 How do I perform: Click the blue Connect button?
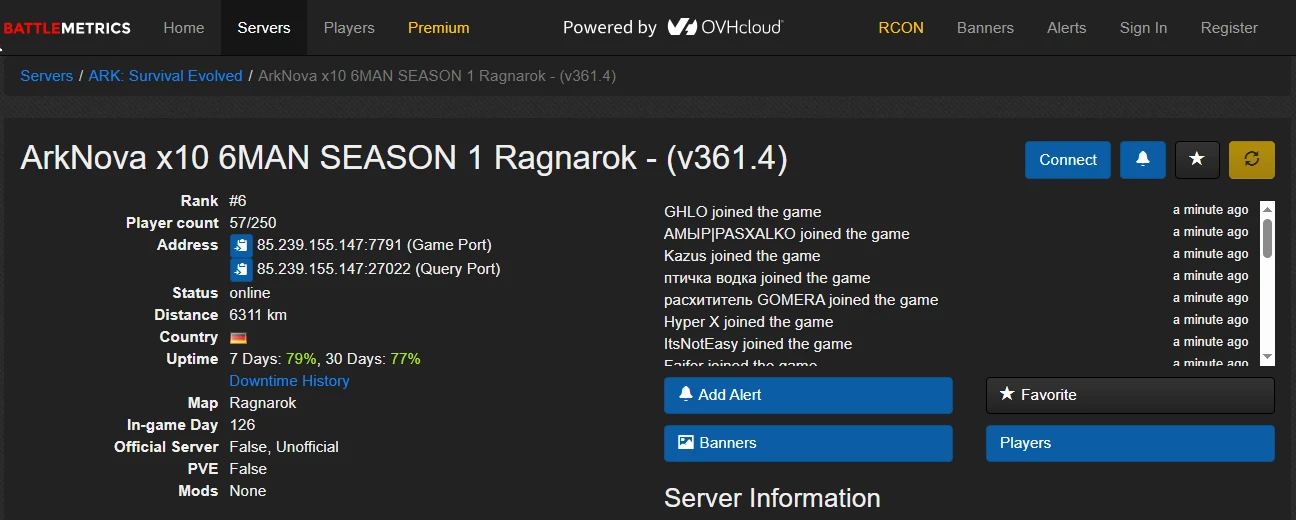1068,160
